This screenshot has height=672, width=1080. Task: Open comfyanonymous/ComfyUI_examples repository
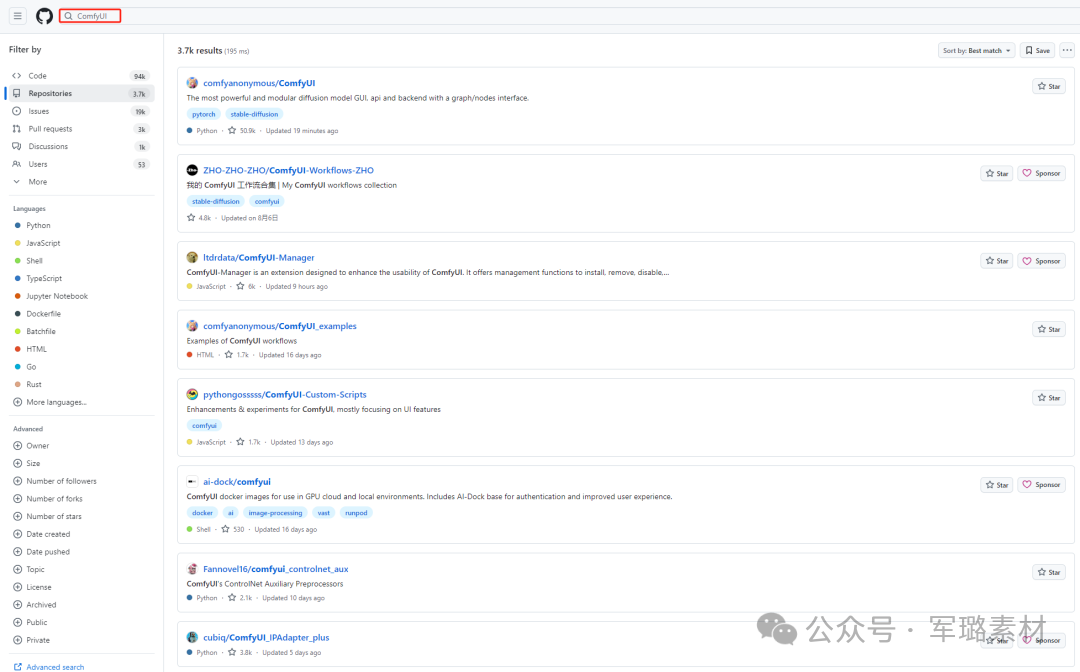point(280,326)
